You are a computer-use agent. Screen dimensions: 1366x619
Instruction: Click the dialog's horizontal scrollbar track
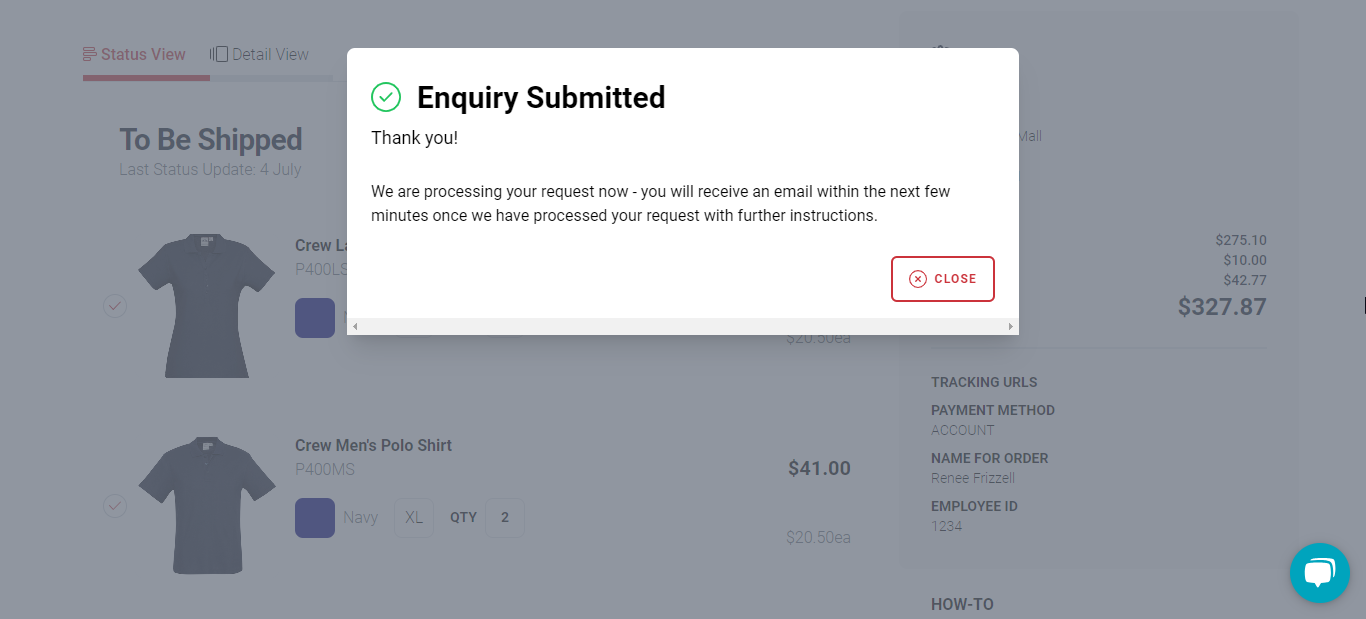coord(682,327)
